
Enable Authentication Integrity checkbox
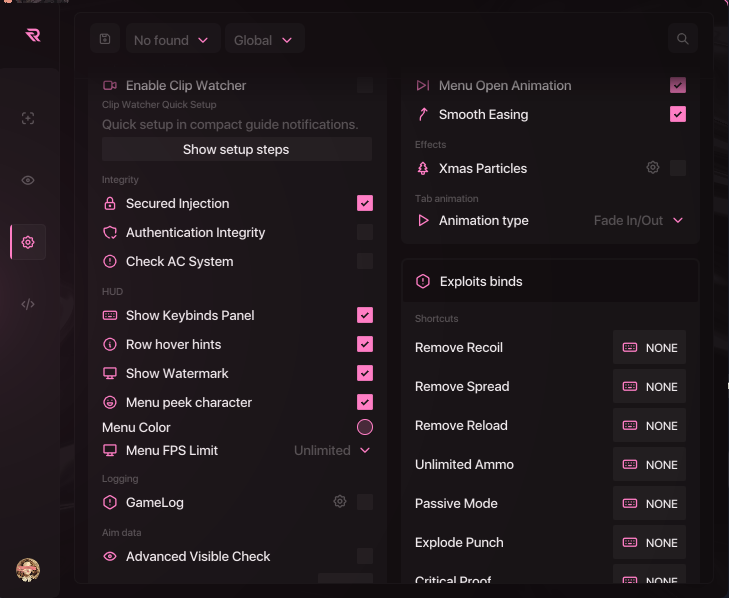coord(365,232)
